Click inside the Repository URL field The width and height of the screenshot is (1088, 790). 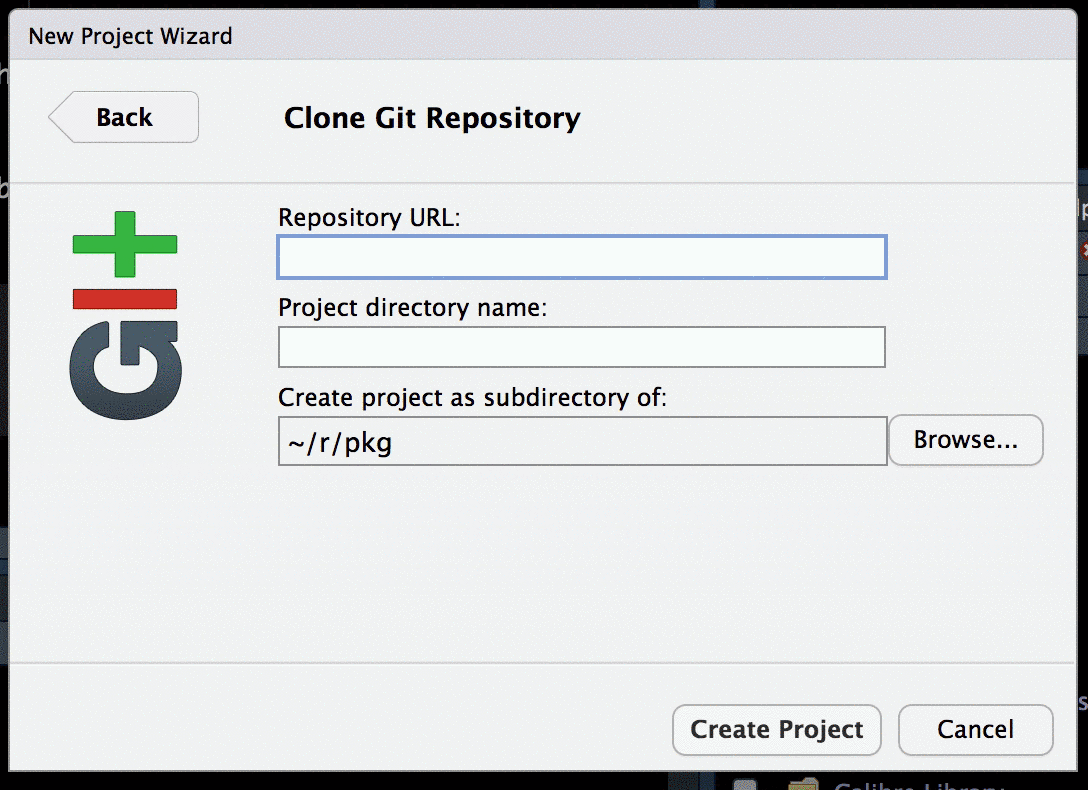pos(580,258)
